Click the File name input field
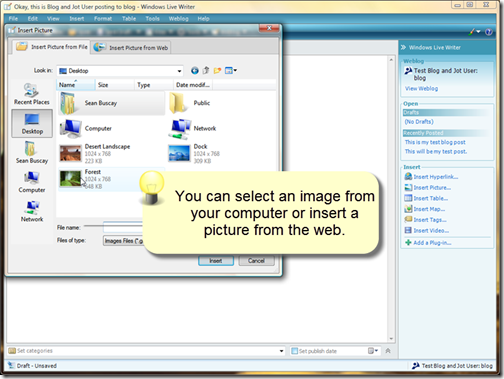This screenshot has width=504, height=379. tap(123, 227)
